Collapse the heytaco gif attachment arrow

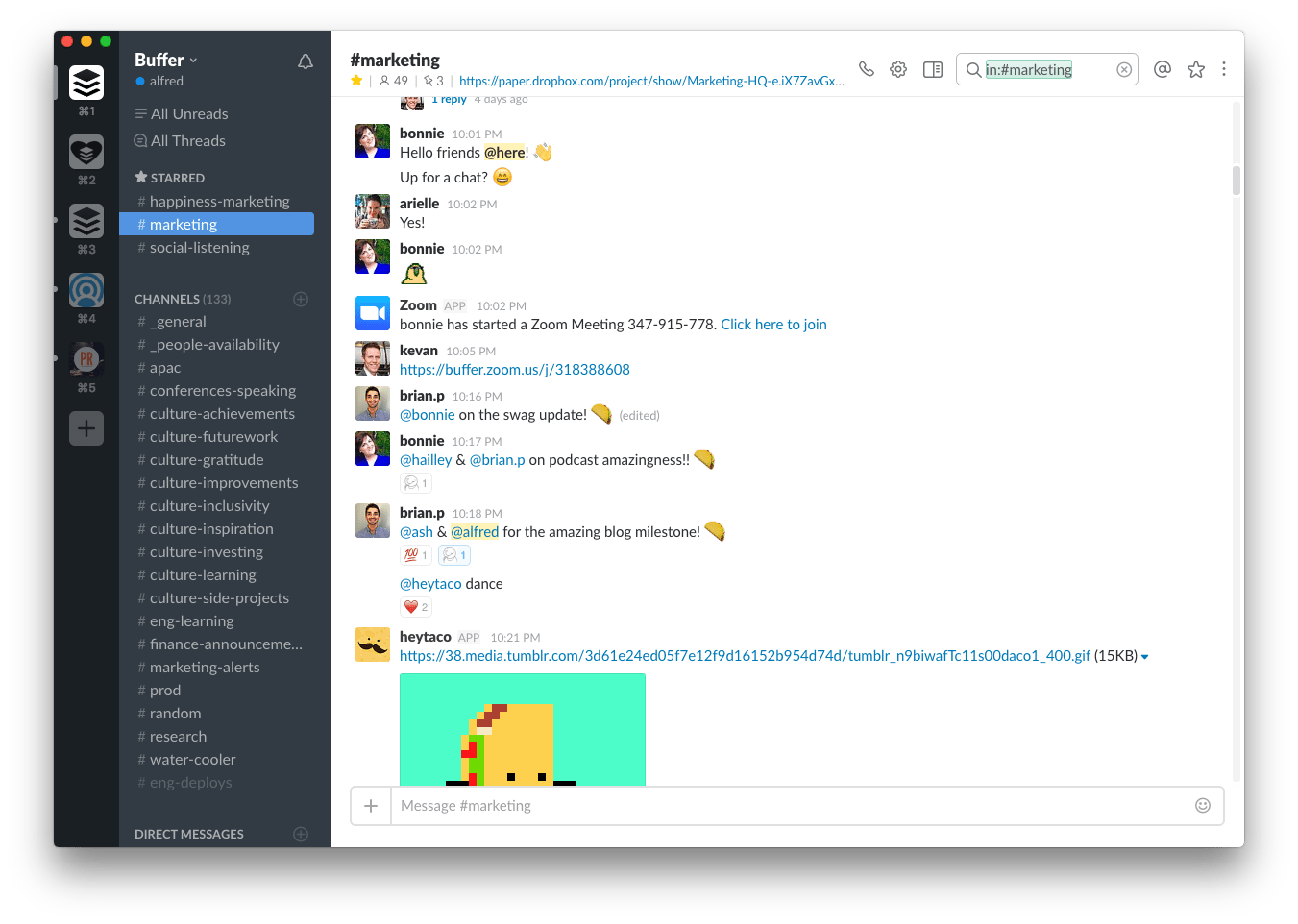coord(1144,657)
